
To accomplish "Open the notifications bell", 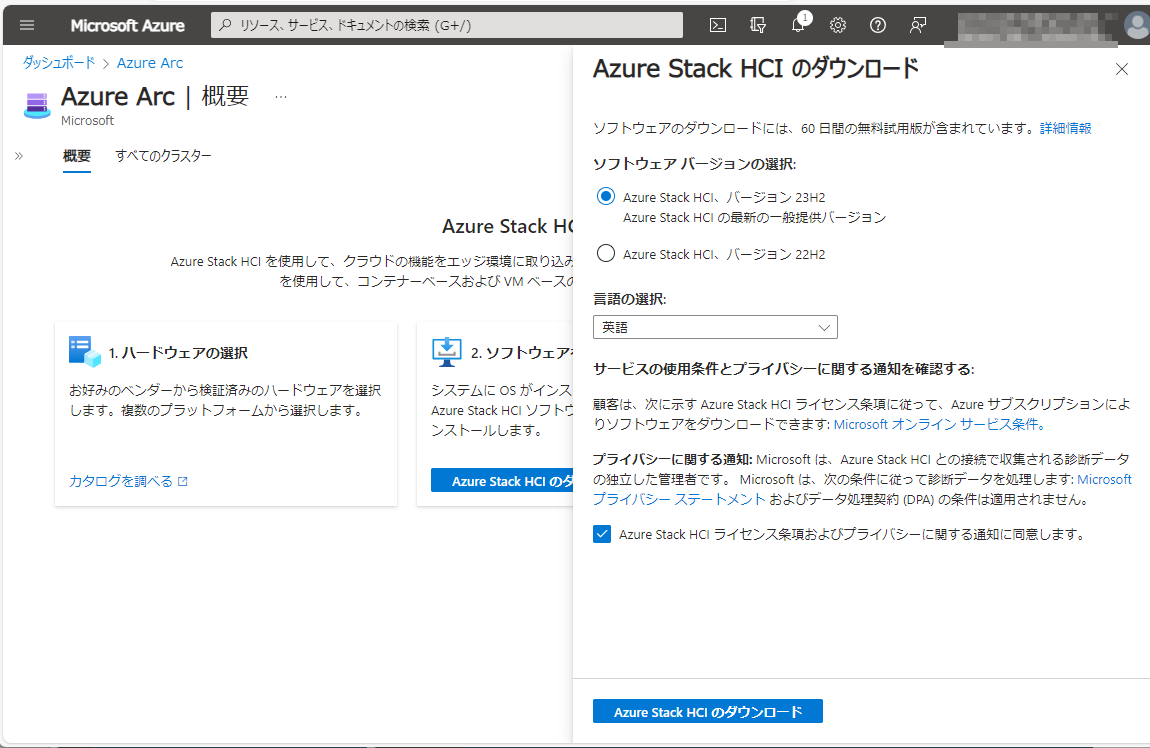I will (799, 24).
